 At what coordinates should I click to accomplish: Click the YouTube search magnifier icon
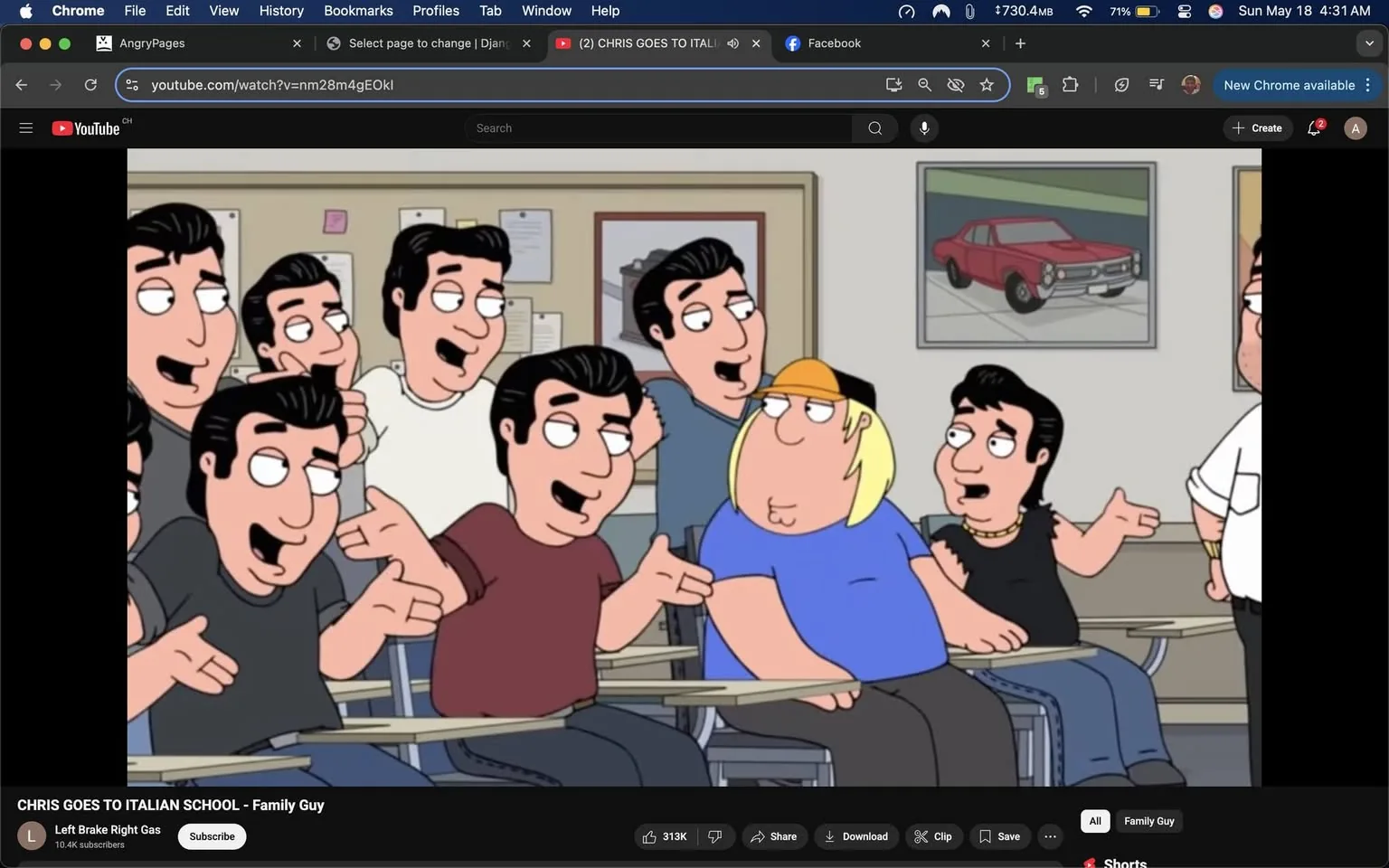[x=874, y=127]
